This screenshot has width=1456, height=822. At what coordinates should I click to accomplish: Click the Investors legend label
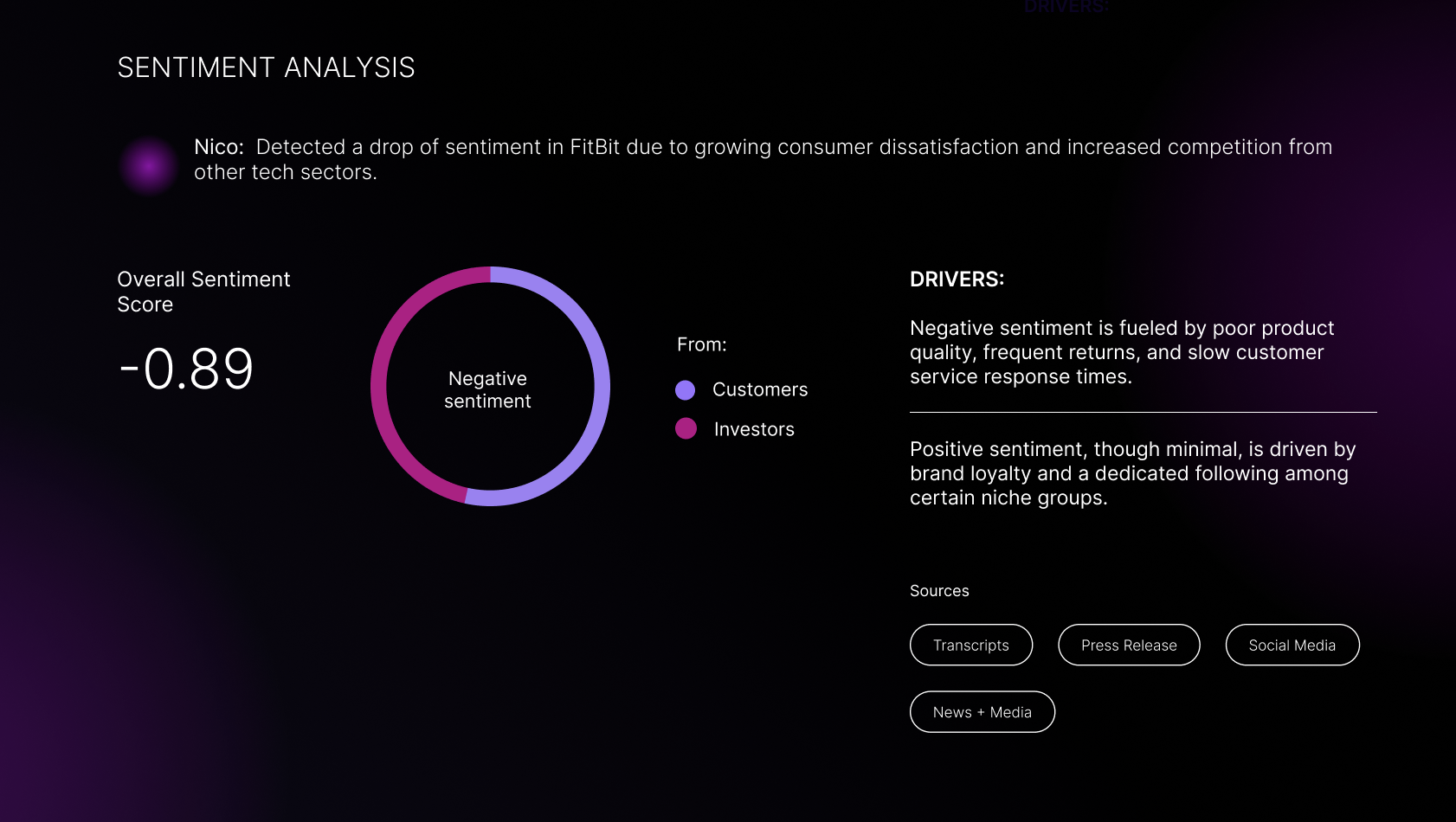pyautogui.click(x=754, y=429)
